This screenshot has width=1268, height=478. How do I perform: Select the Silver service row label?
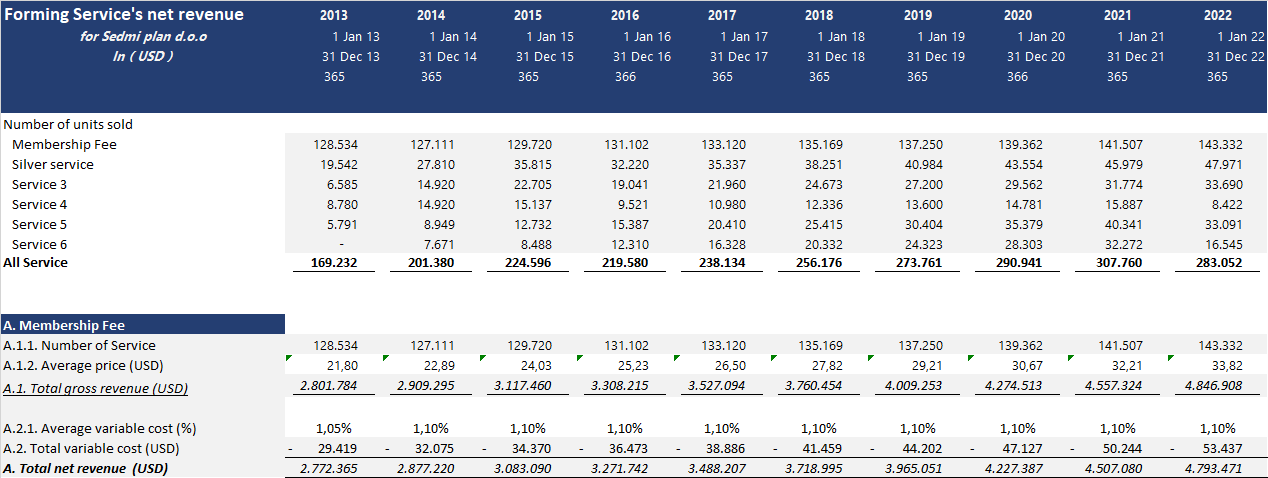(52, 165)
